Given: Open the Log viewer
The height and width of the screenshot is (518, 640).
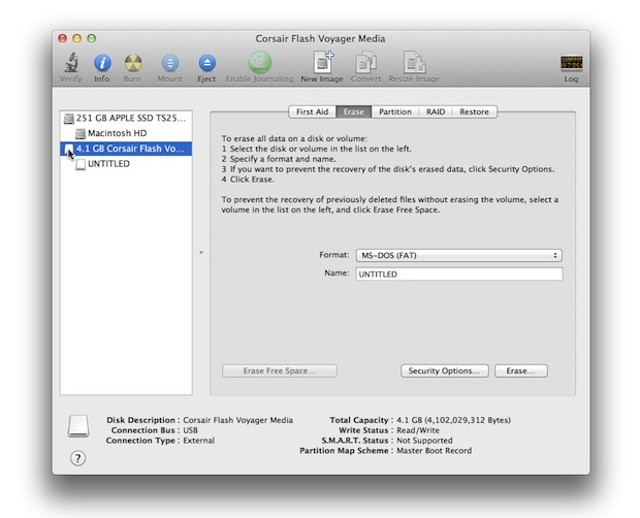Looking at the screenshot, I should click(571, 62).
